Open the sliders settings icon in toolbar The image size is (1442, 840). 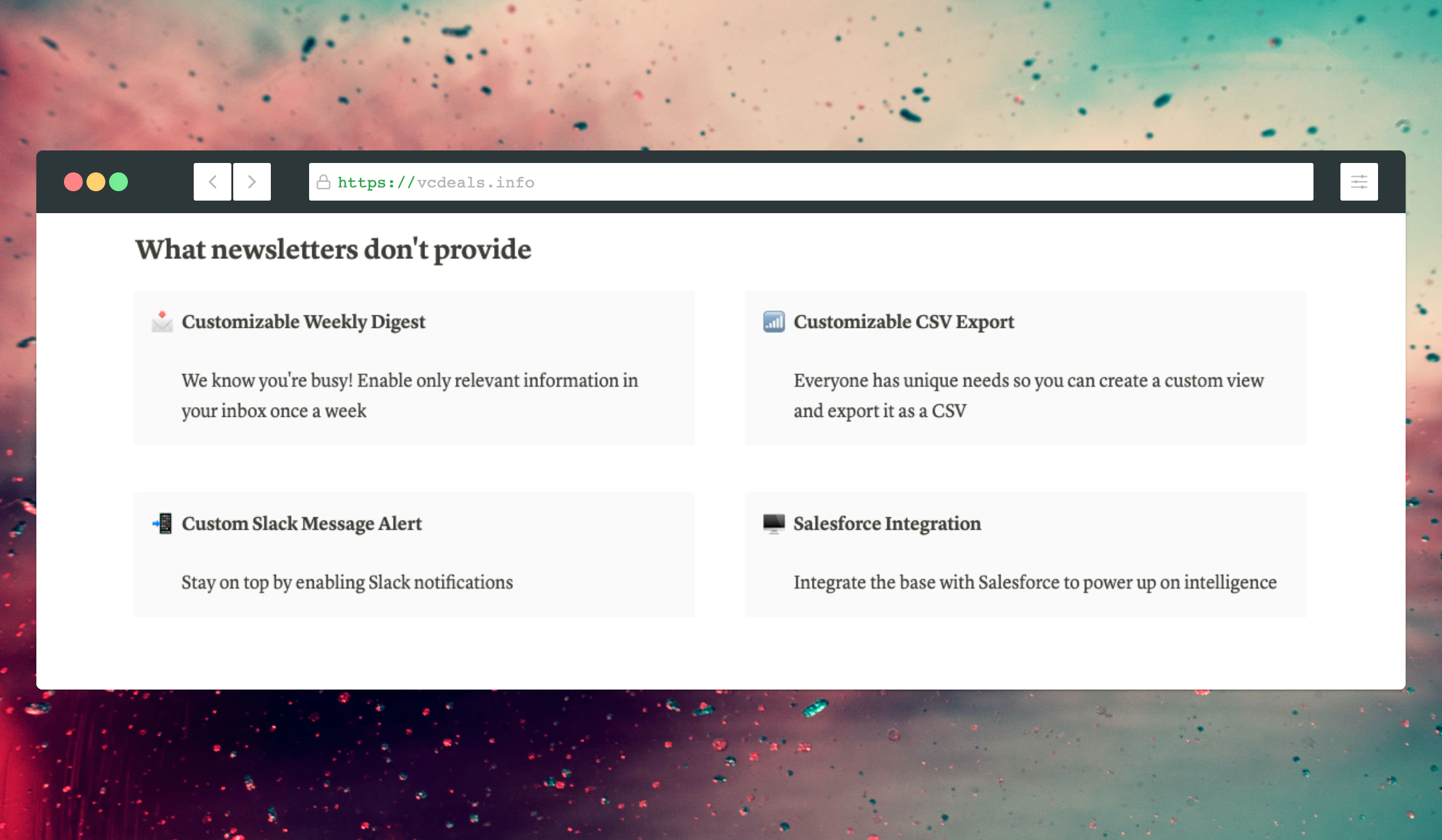click(x=1359, y=182)
